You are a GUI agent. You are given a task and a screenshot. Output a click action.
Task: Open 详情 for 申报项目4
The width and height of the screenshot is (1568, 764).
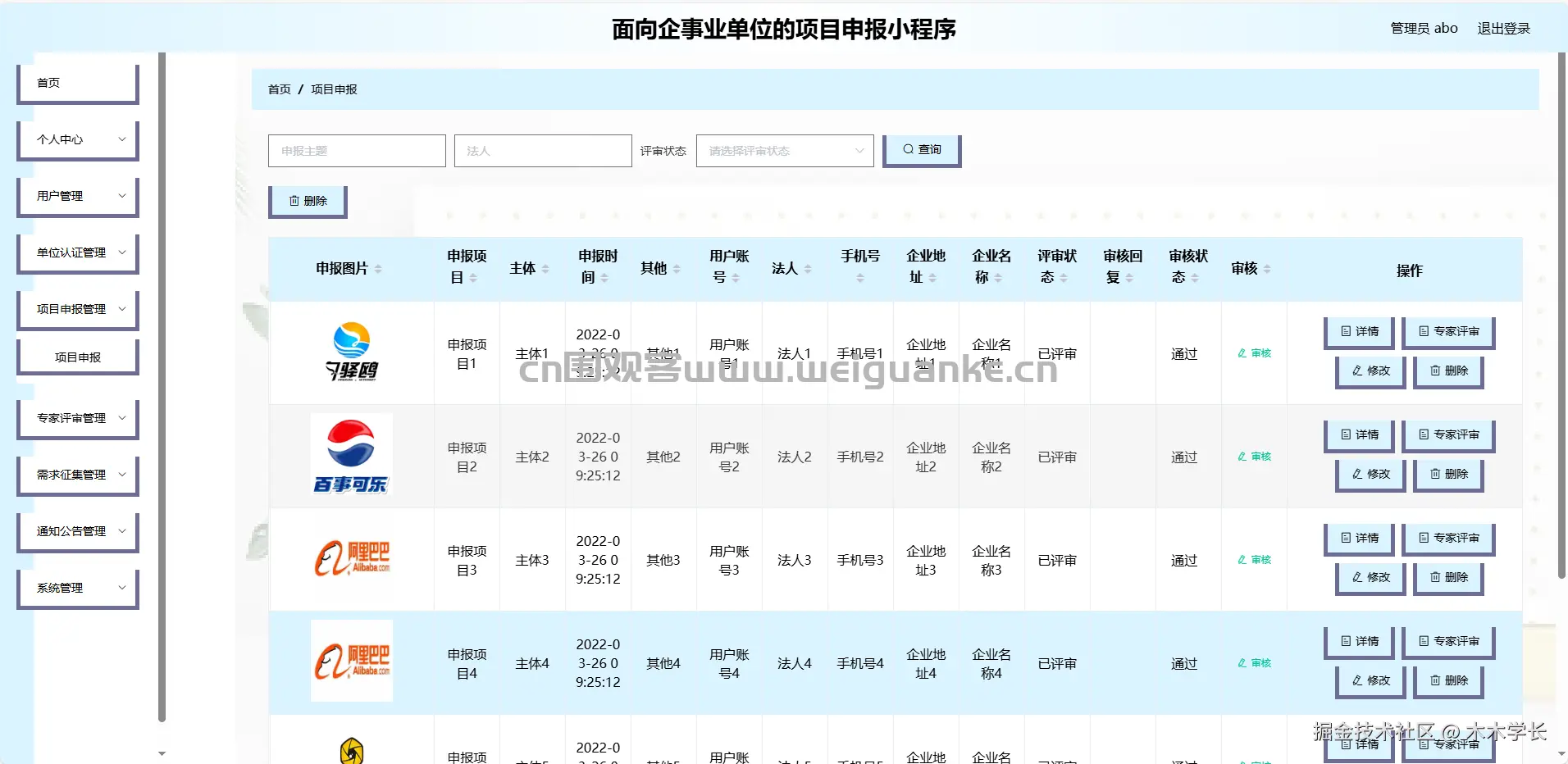pyautogui.click(x=1360, y=642)
